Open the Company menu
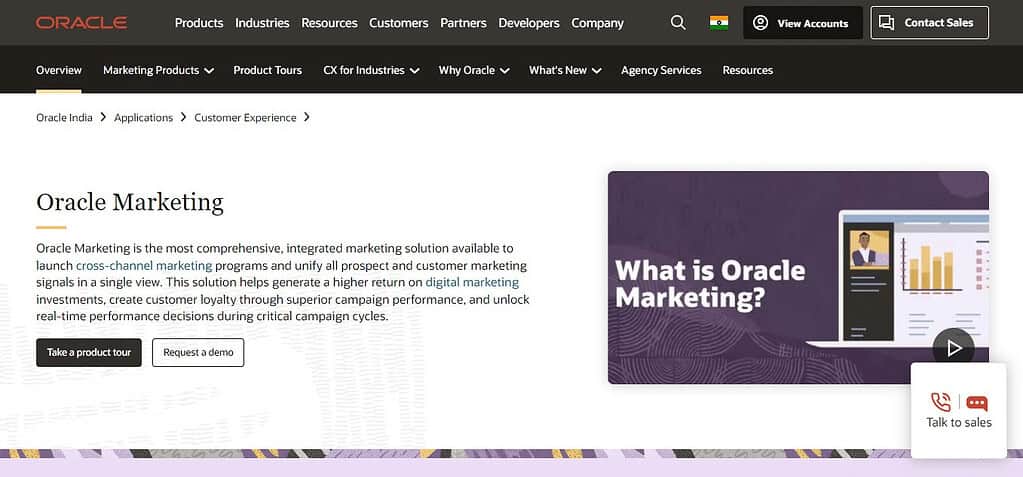Viewport: 1023px width, 477px height. click(598, 23)
